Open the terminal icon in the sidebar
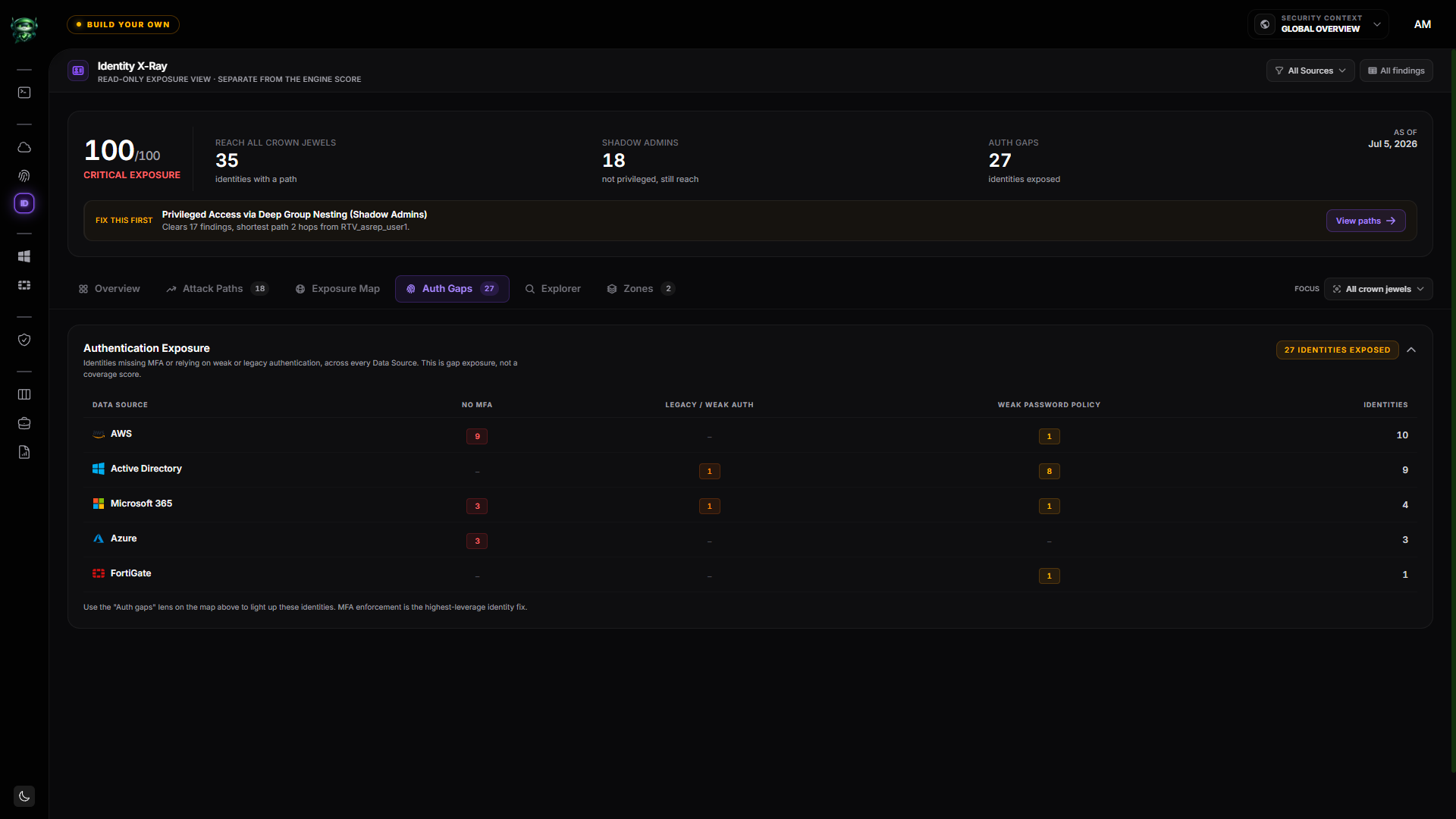This screenshot has width=1456, height=819. point(24,93)
